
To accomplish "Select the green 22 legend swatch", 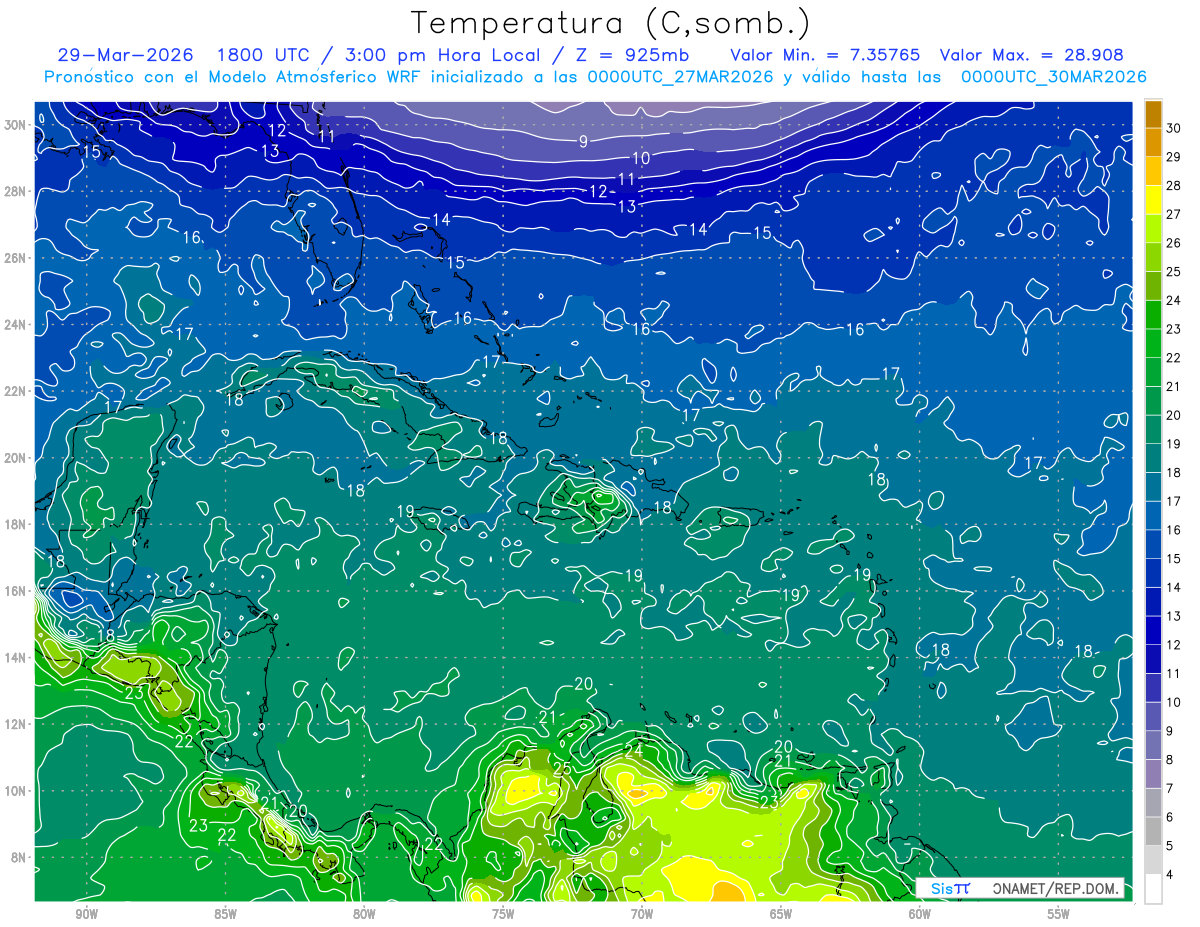I will click(x=1153, y=345).
